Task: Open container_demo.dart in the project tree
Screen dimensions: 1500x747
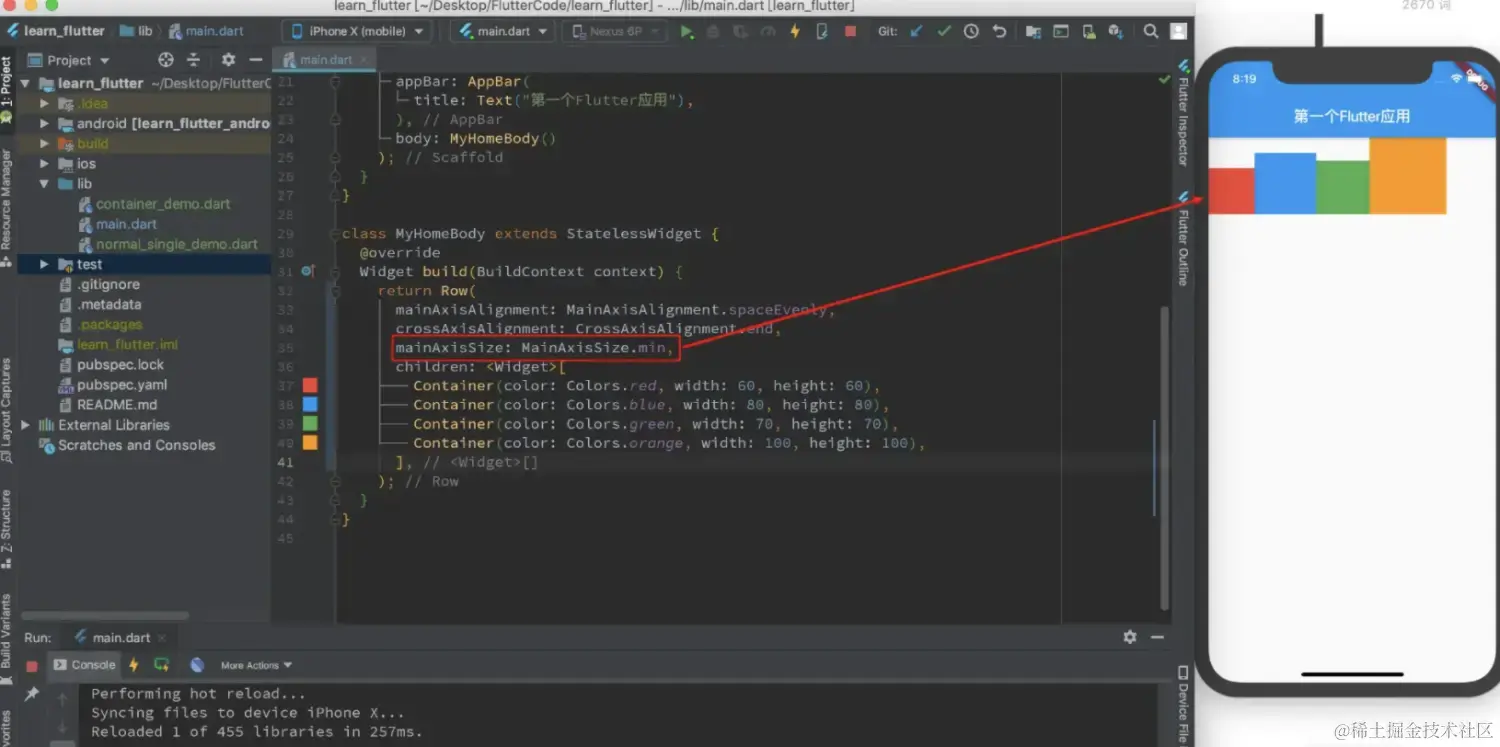Action: tap(163, 204)
